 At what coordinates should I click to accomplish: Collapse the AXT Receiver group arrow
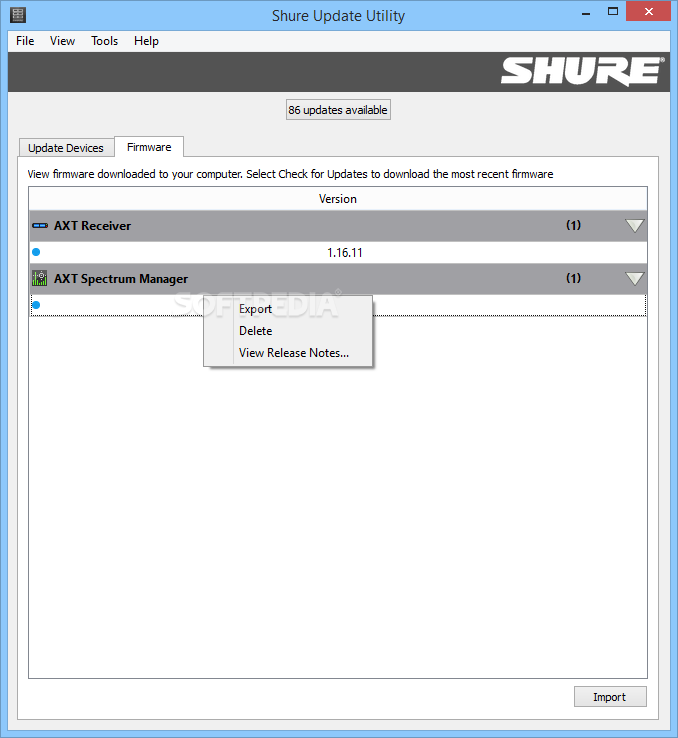635,225
